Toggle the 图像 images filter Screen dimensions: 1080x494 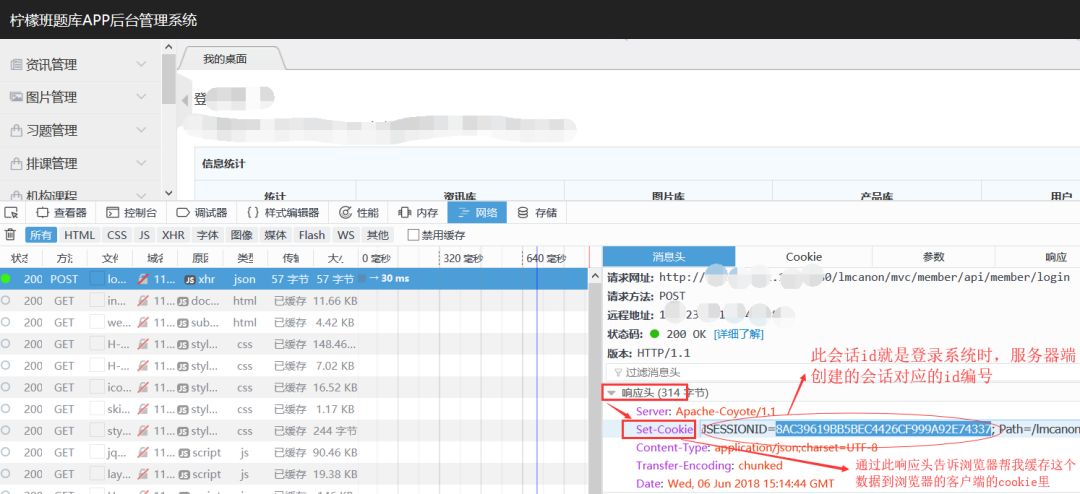[x=242, y=235]
